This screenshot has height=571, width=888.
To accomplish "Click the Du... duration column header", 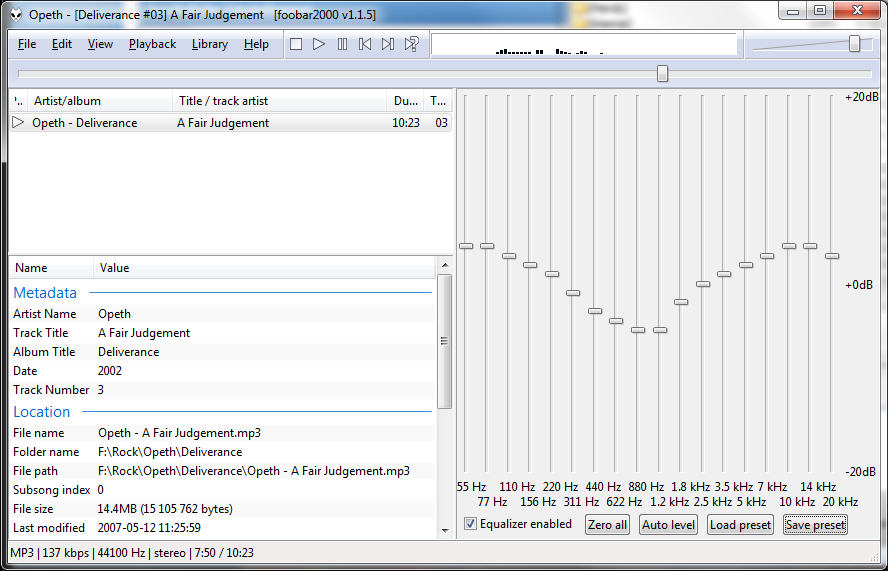I will click(405, 101).
